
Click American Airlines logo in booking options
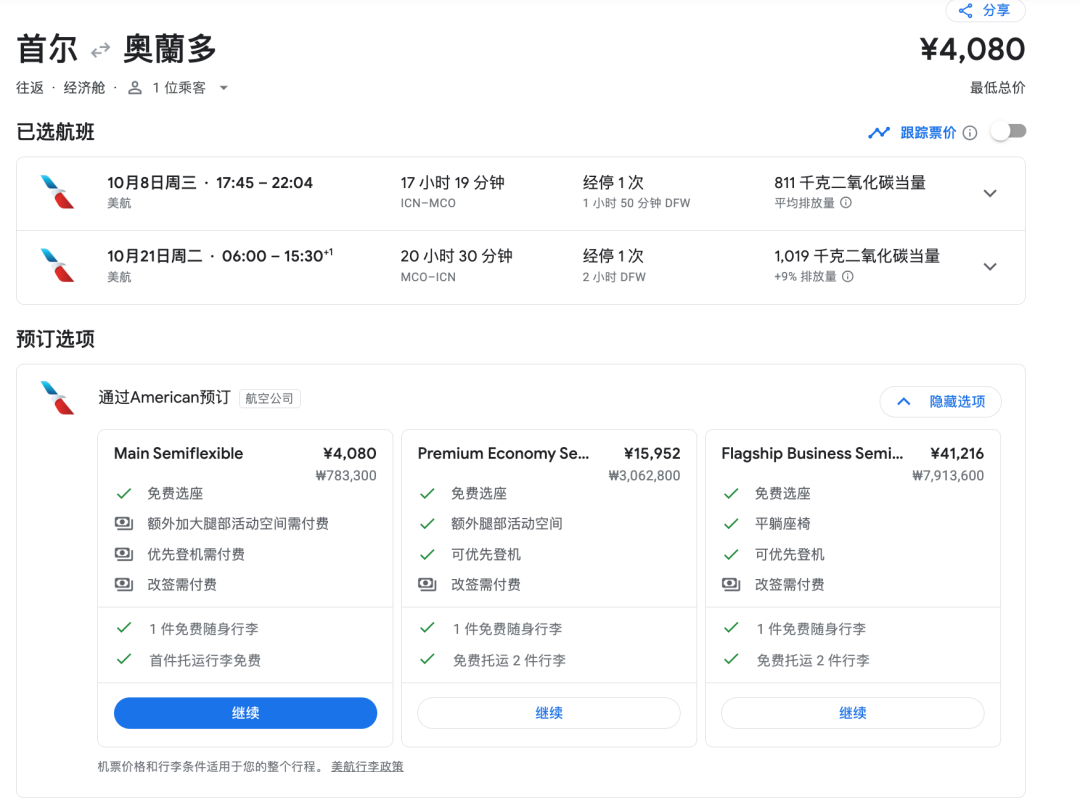pos(57,397)
